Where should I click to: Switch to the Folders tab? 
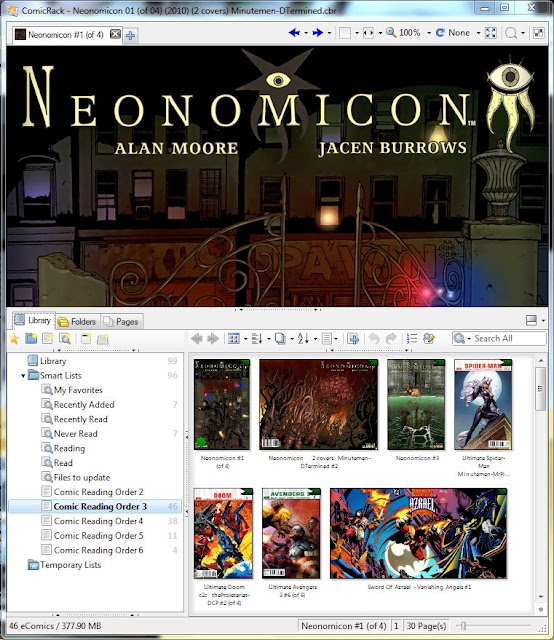(x=77, y=322)
